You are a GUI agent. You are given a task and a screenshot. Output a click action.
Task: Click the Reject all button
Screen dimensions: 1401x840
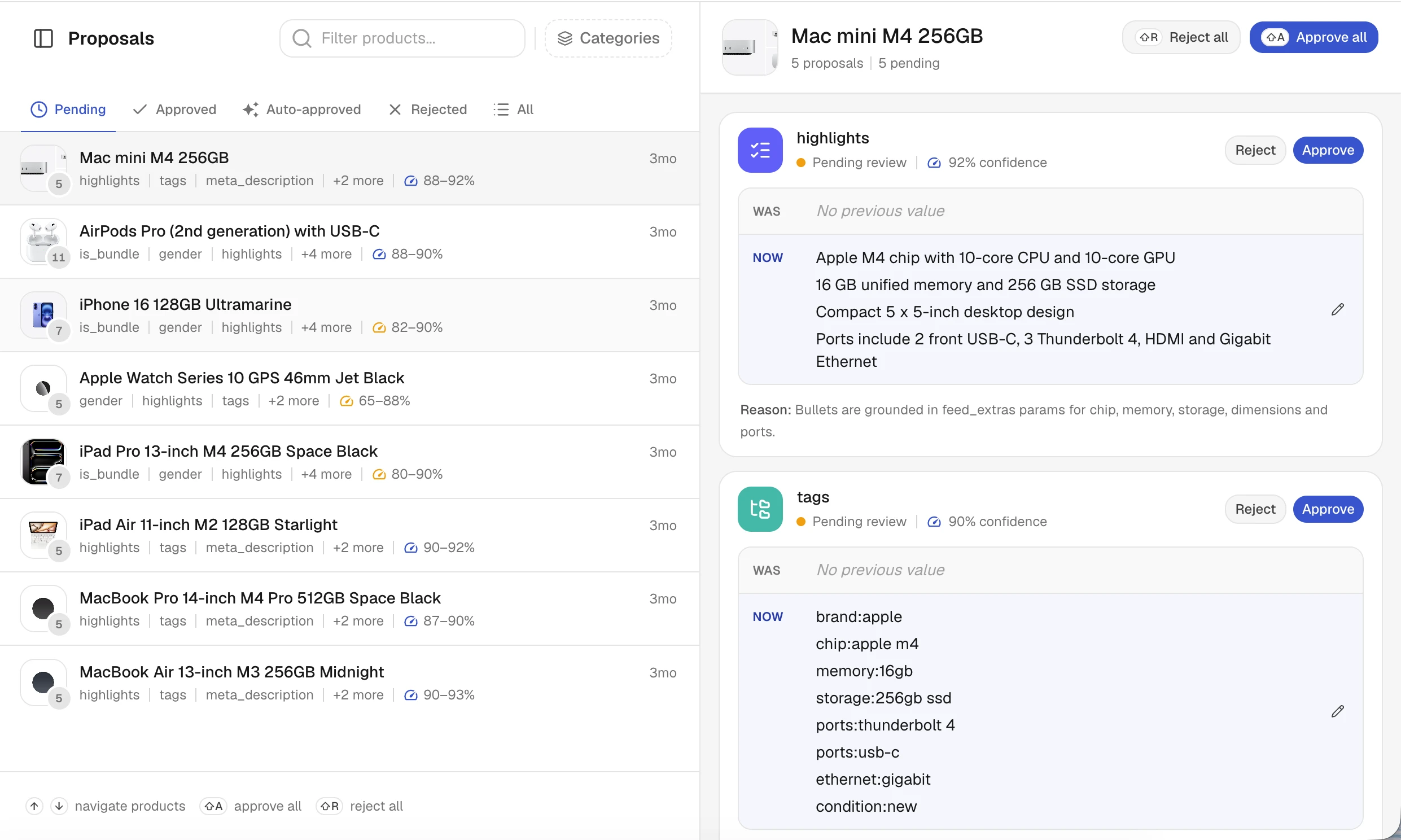point(1181,37)
